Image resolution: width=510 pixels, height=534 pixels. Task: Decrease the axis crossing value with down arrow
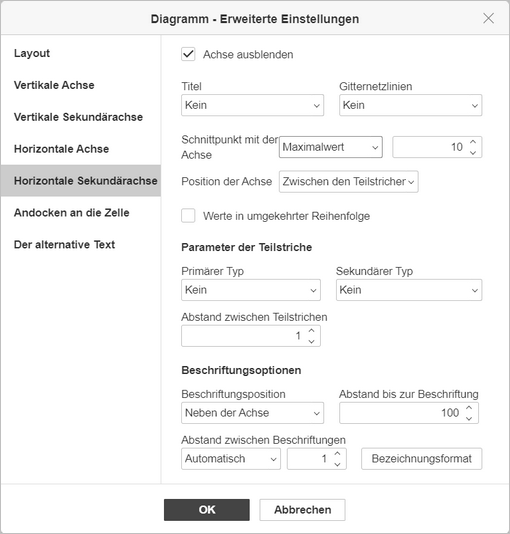tap(473, 152)
